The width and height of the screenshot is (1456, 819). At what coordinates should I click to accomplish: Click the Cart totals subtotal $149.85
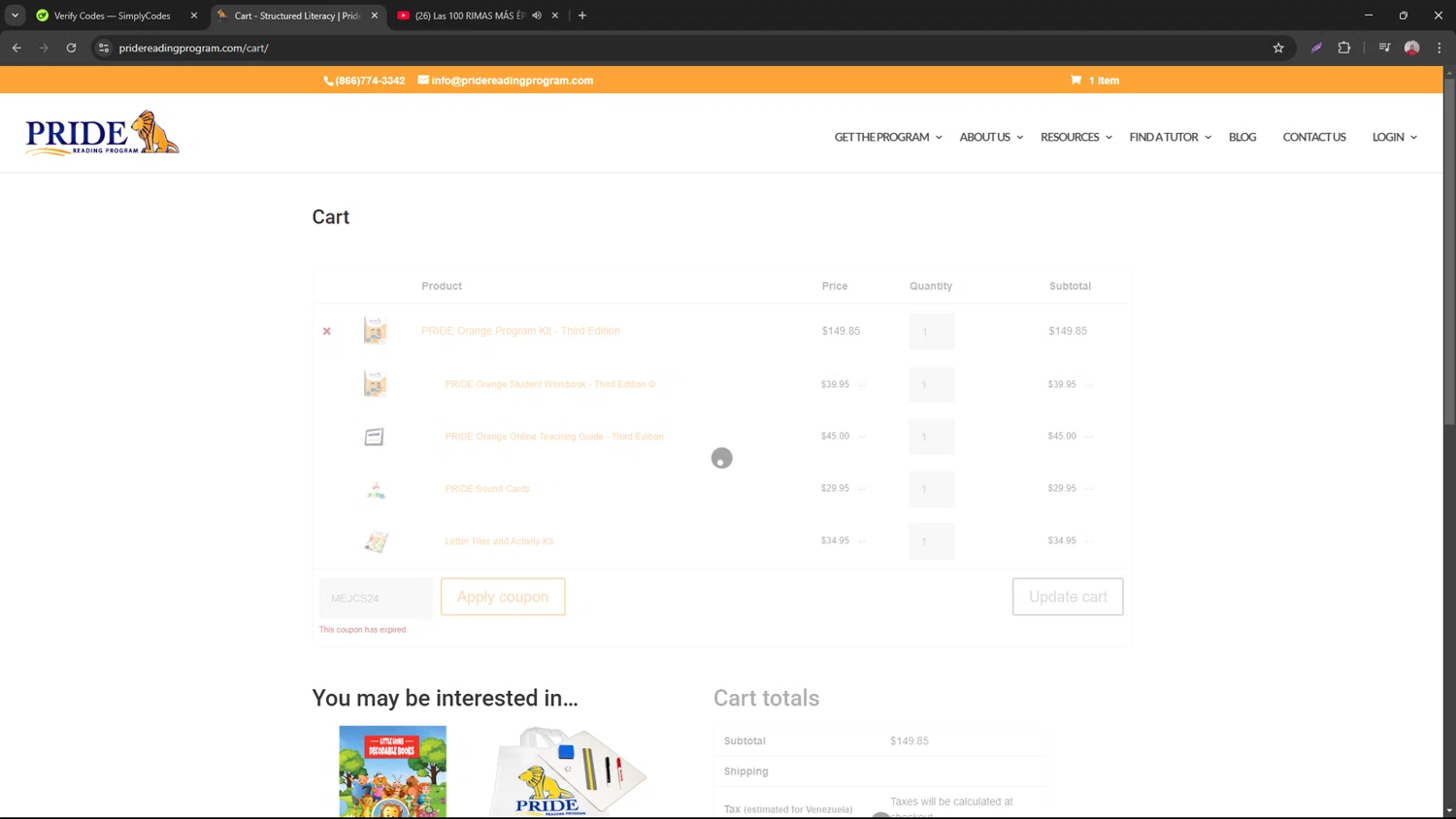910,740
